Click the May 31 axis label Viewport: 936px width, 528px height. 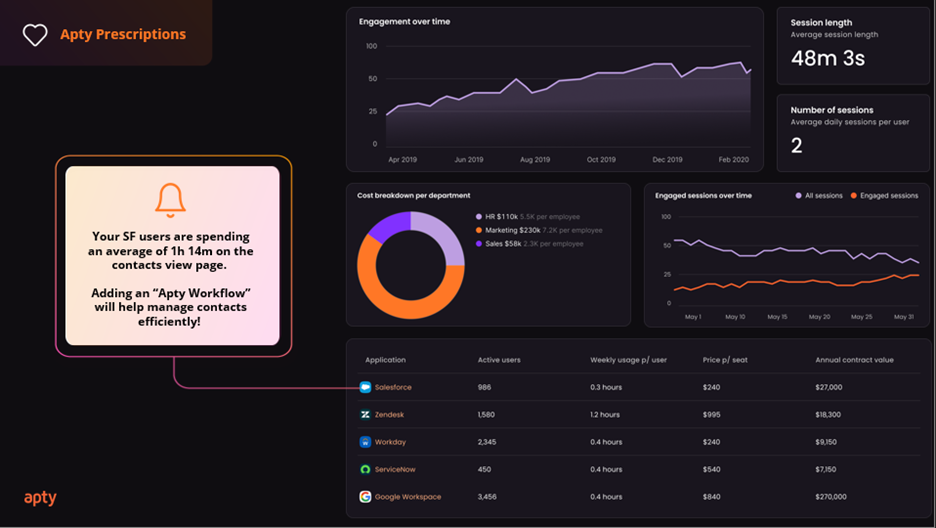coord(904,317)
